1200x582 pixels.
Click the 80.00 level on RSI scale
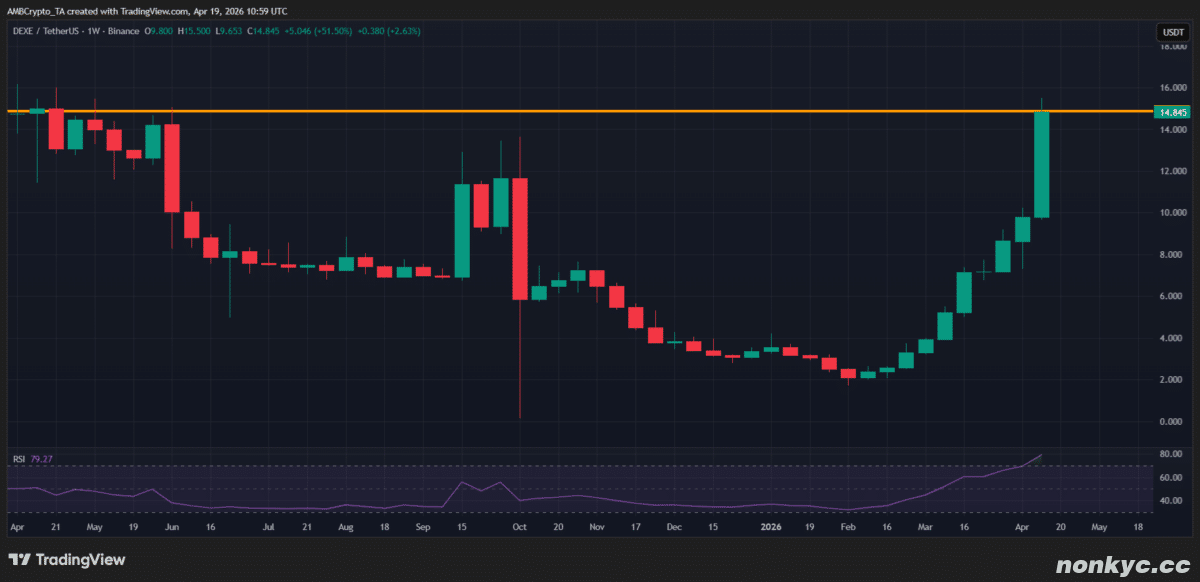coord(1171,455)
